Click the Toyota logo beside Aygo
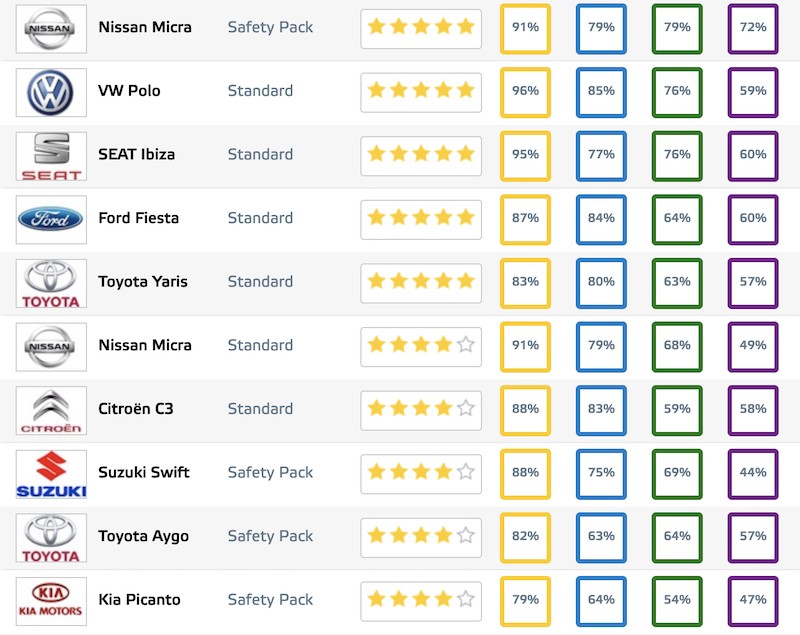 51,537
